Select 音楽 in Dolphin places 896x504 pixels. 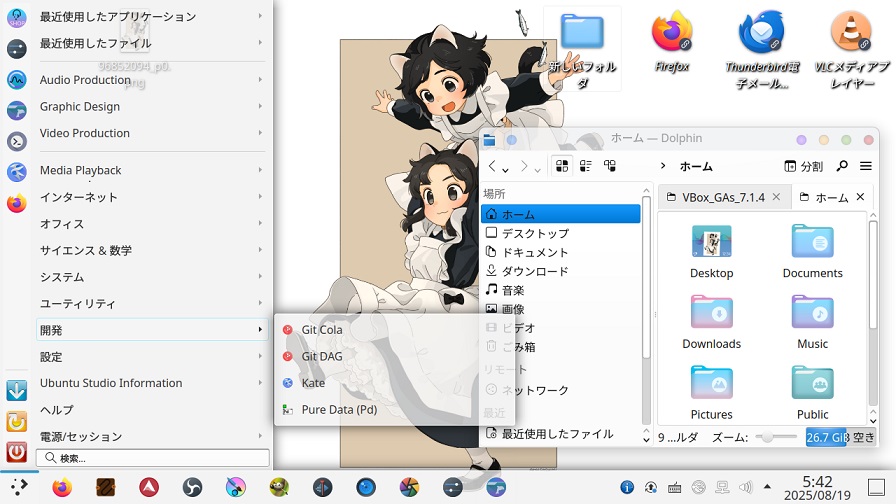click(561, 290)
